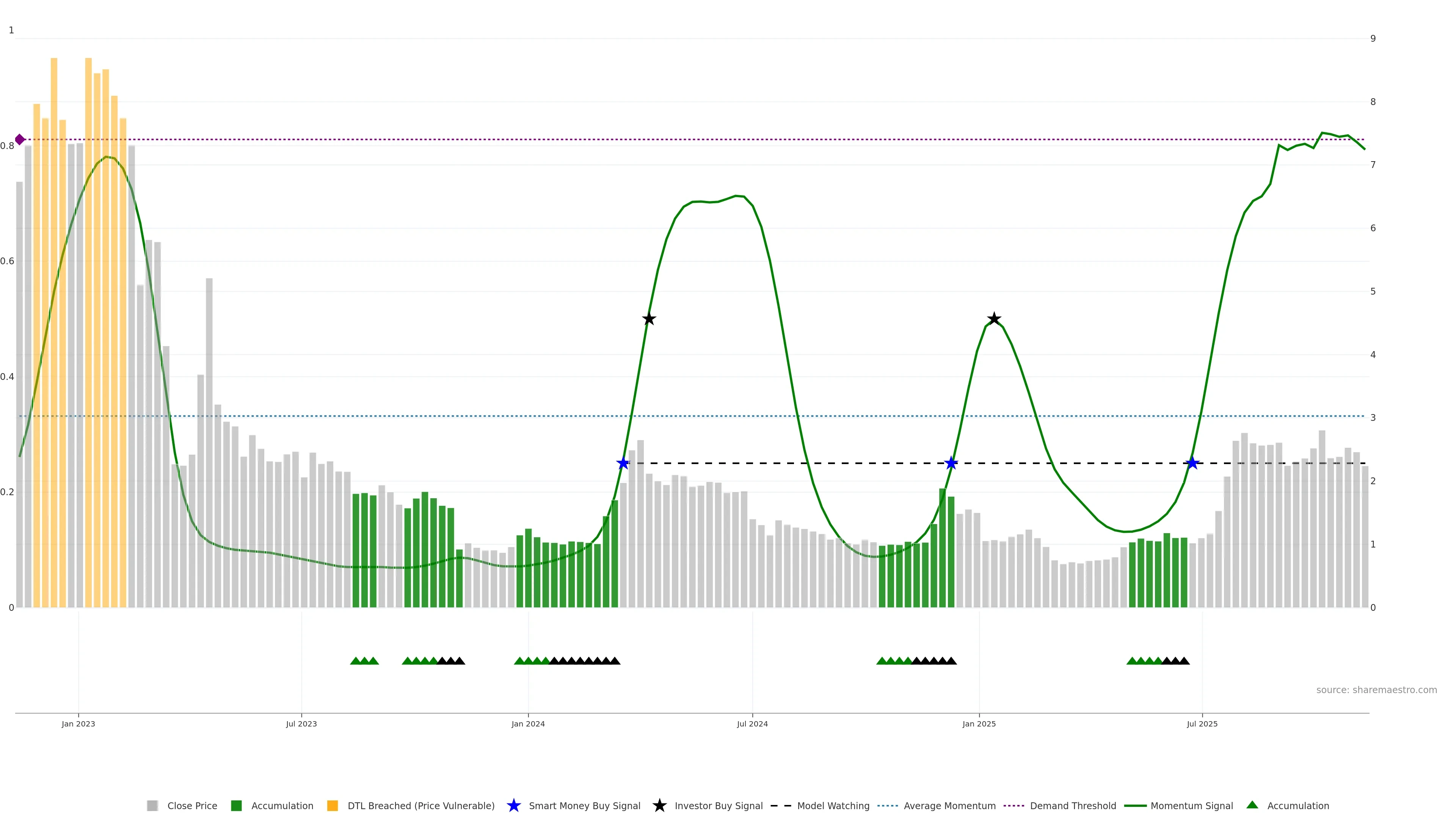Image resolution: width=1456 pixels, height=819 pixels.
Task: Click Demand Threshold legend label
Action: pos(1073,805)
